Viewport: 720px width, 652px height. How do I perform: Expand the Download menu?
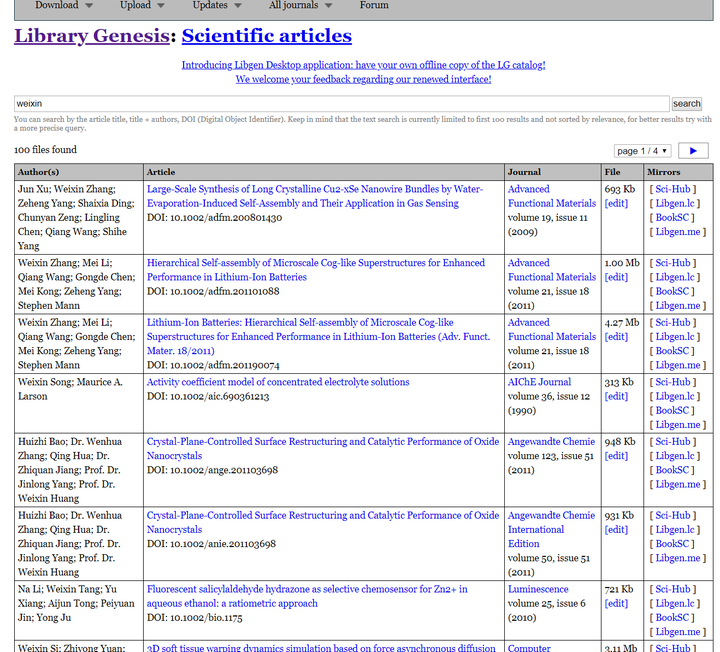point(64,5)
